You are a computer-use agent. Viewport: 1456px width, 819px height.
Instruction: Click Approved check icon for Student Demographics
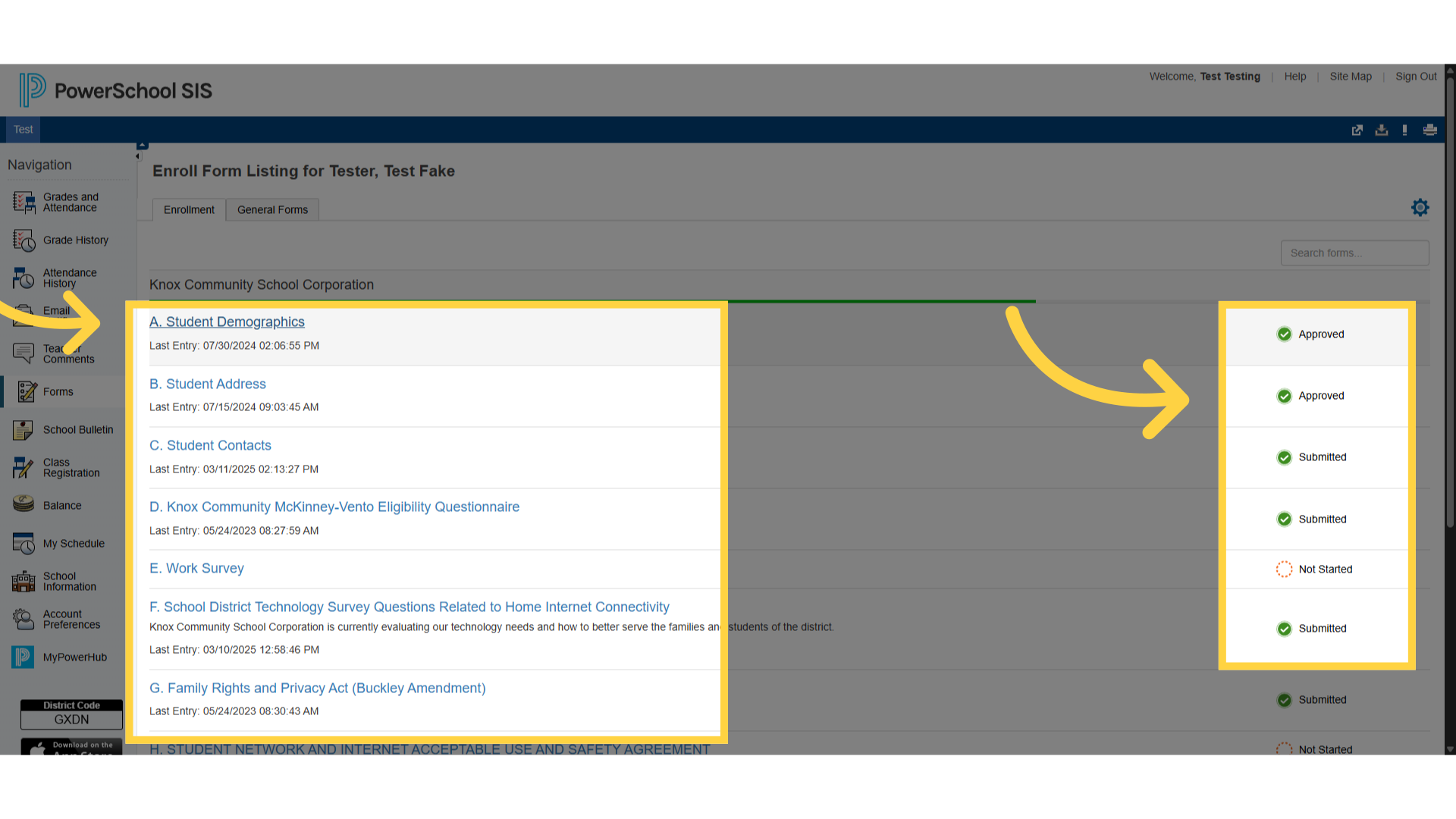tap(1285, 334)
